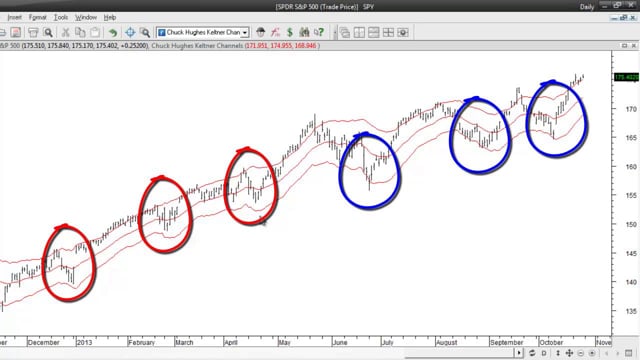Image resolution: width=640 pixels, height=360 pixels.
Task: Open the Insert menu
Action: 15,18
